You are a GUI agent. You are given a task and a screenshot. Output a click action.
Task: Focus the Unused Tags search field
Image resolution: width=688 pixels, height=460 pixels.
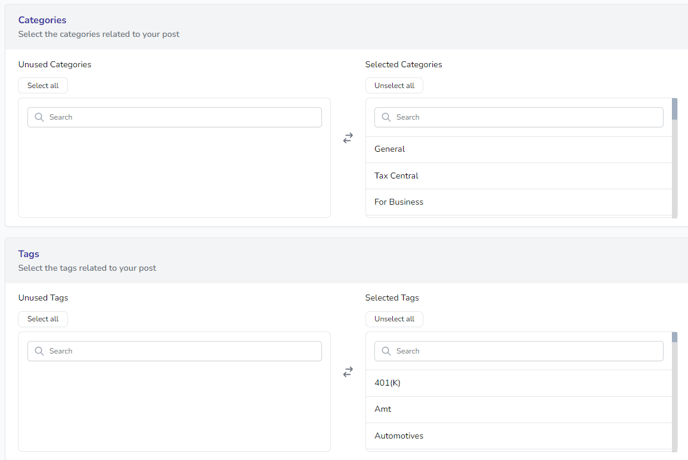point(180,351)
